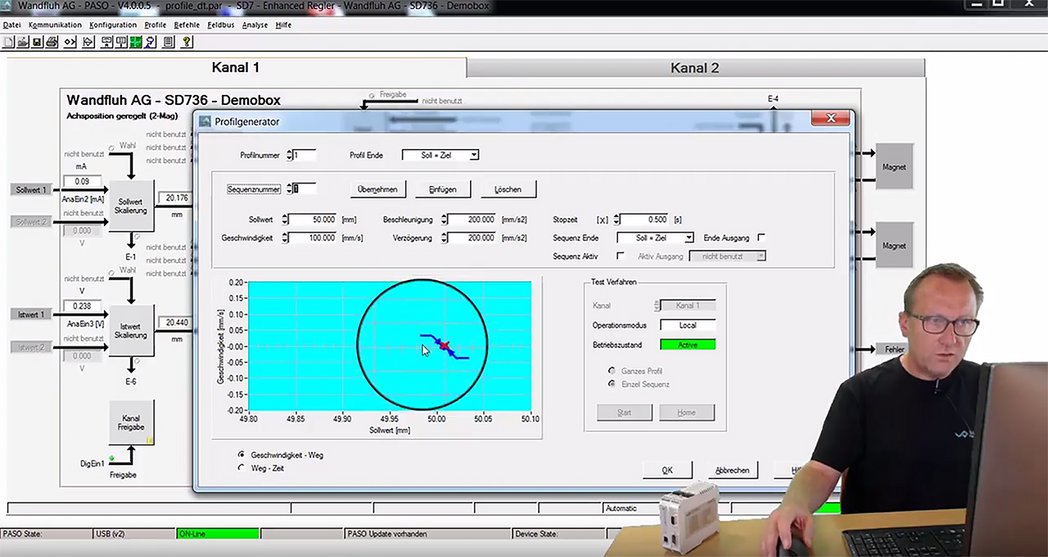
Task: Click the Print toolbar icon
Action: (x=51, y=42)
